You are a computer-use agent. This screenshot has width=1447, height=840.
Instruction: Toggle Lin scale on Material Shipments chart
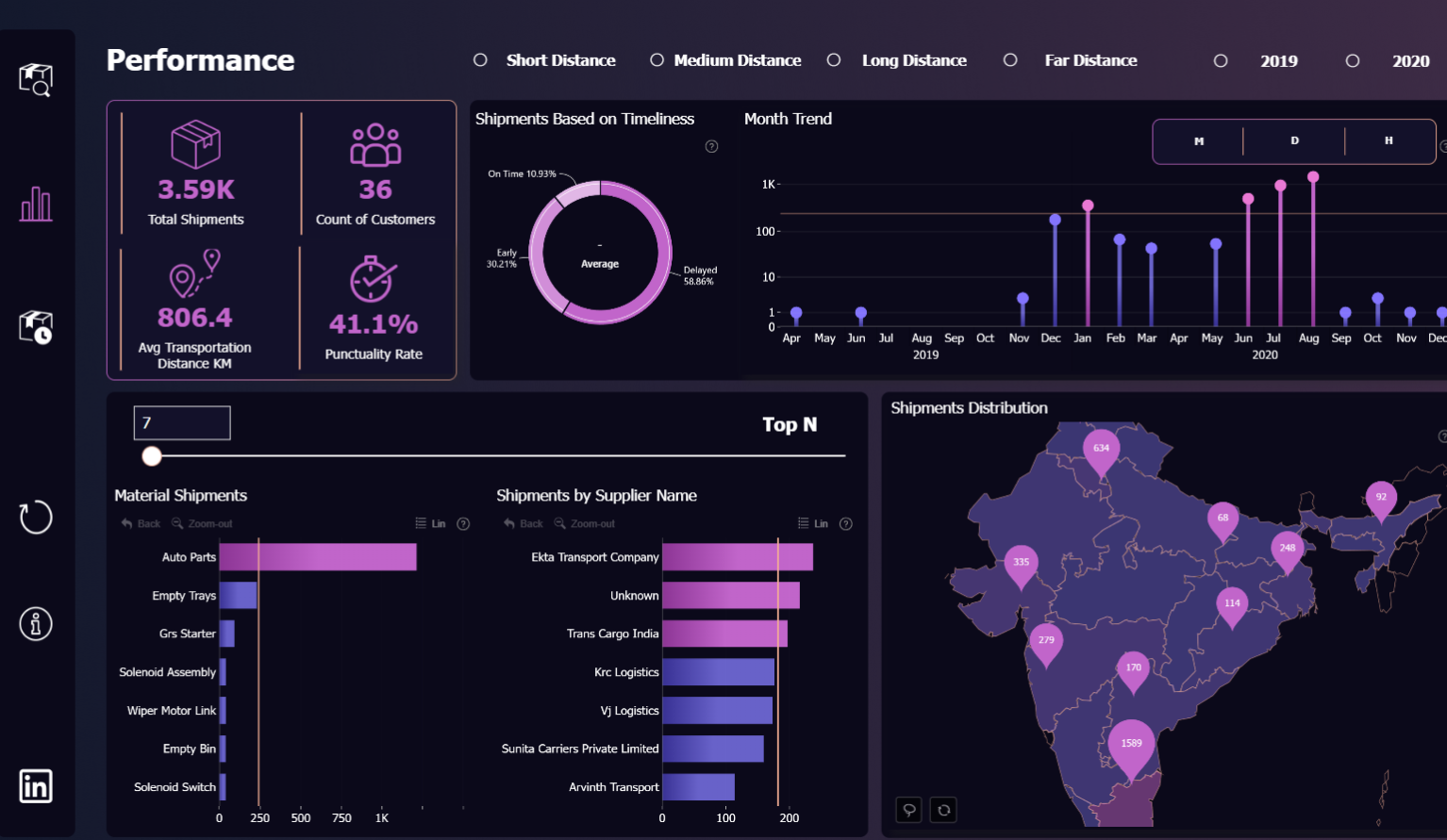click(430, 523)
